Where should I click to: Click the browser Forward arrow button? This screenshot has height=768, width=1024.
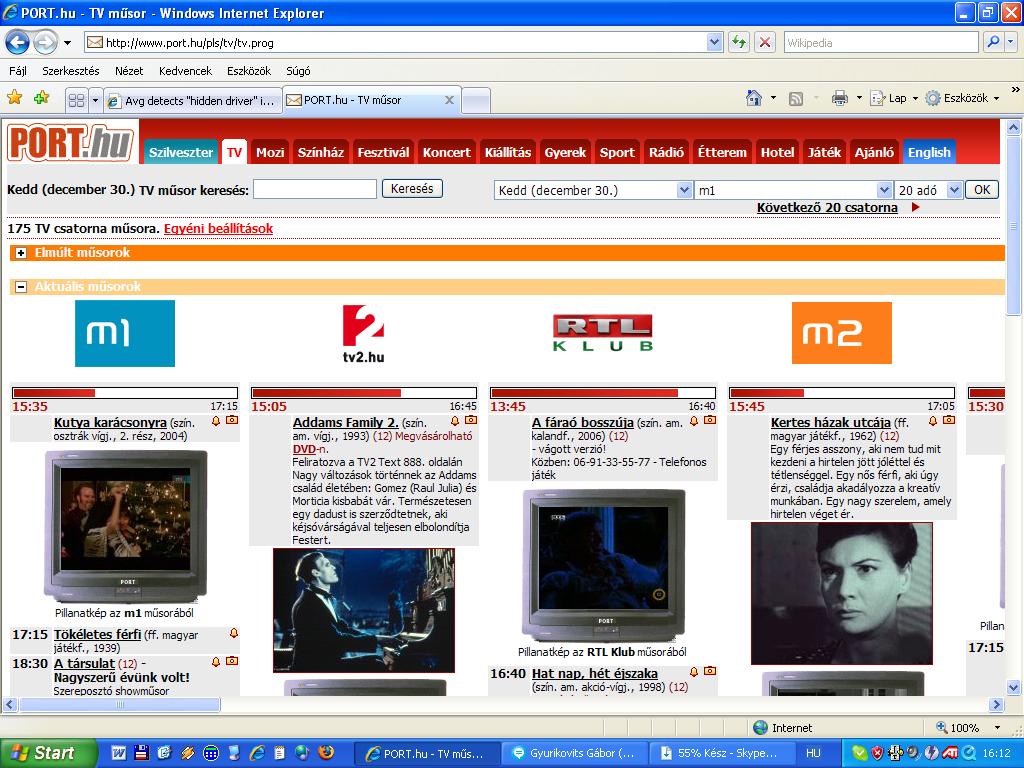tap(45, 43)
